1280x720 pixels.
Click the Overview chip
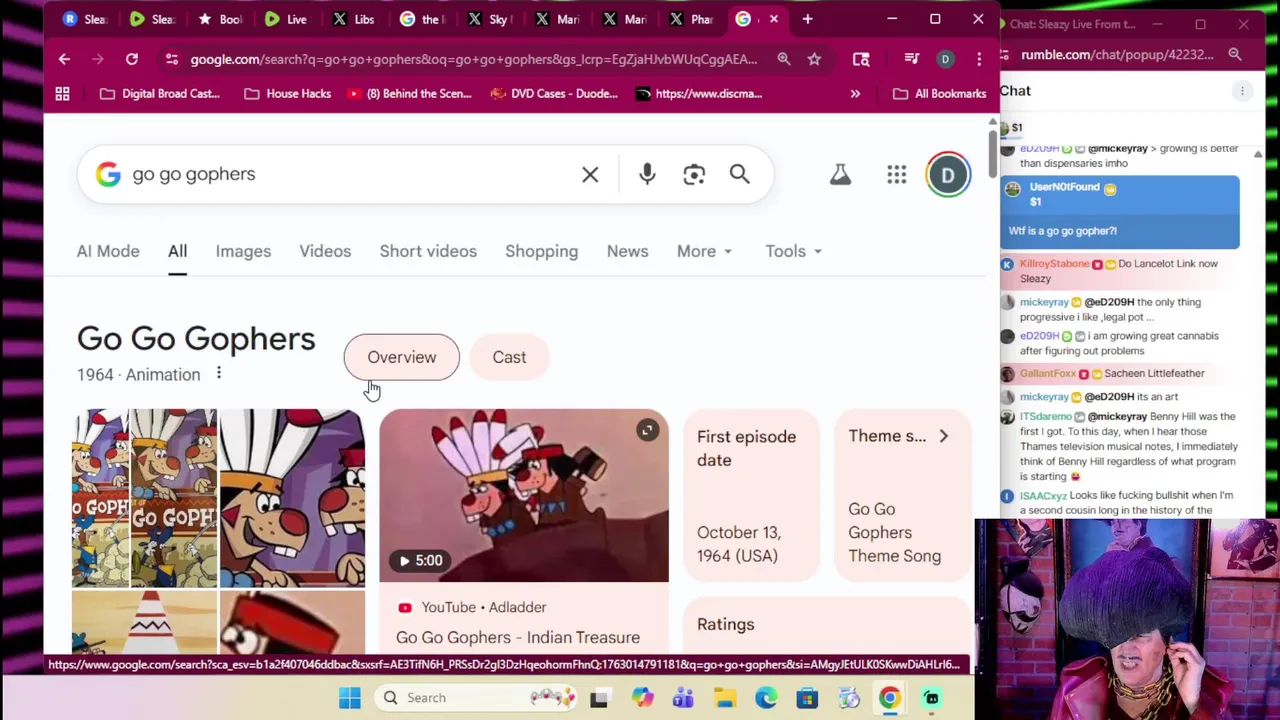tap(401, 357)
